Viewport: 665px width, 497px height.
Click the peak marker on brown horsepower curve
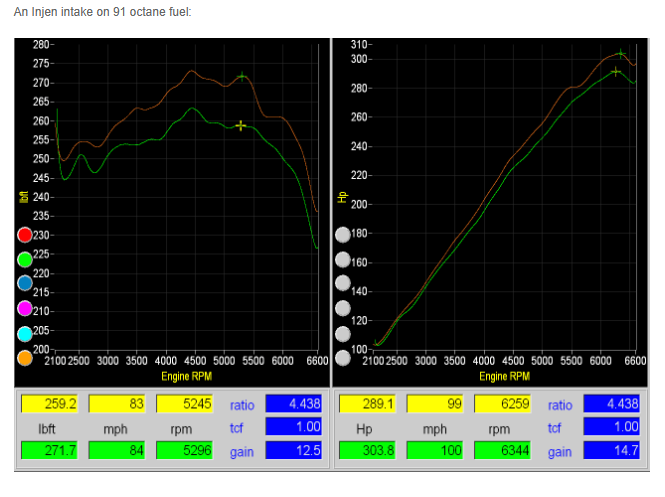[x=620, y=54]
